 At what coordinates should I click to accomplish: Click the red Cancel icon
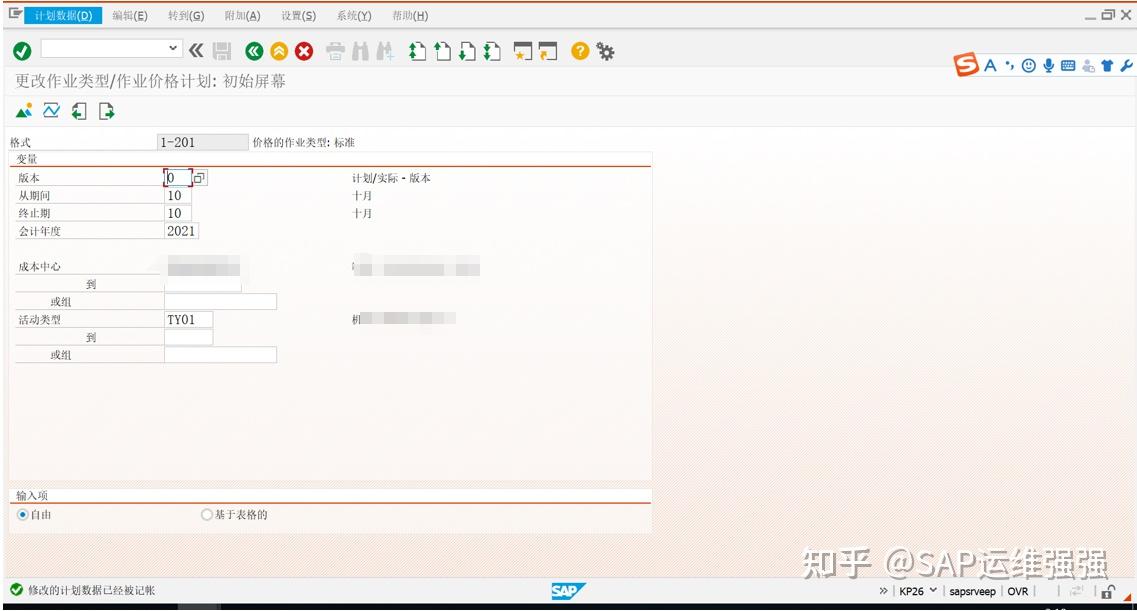pos(303,50)
